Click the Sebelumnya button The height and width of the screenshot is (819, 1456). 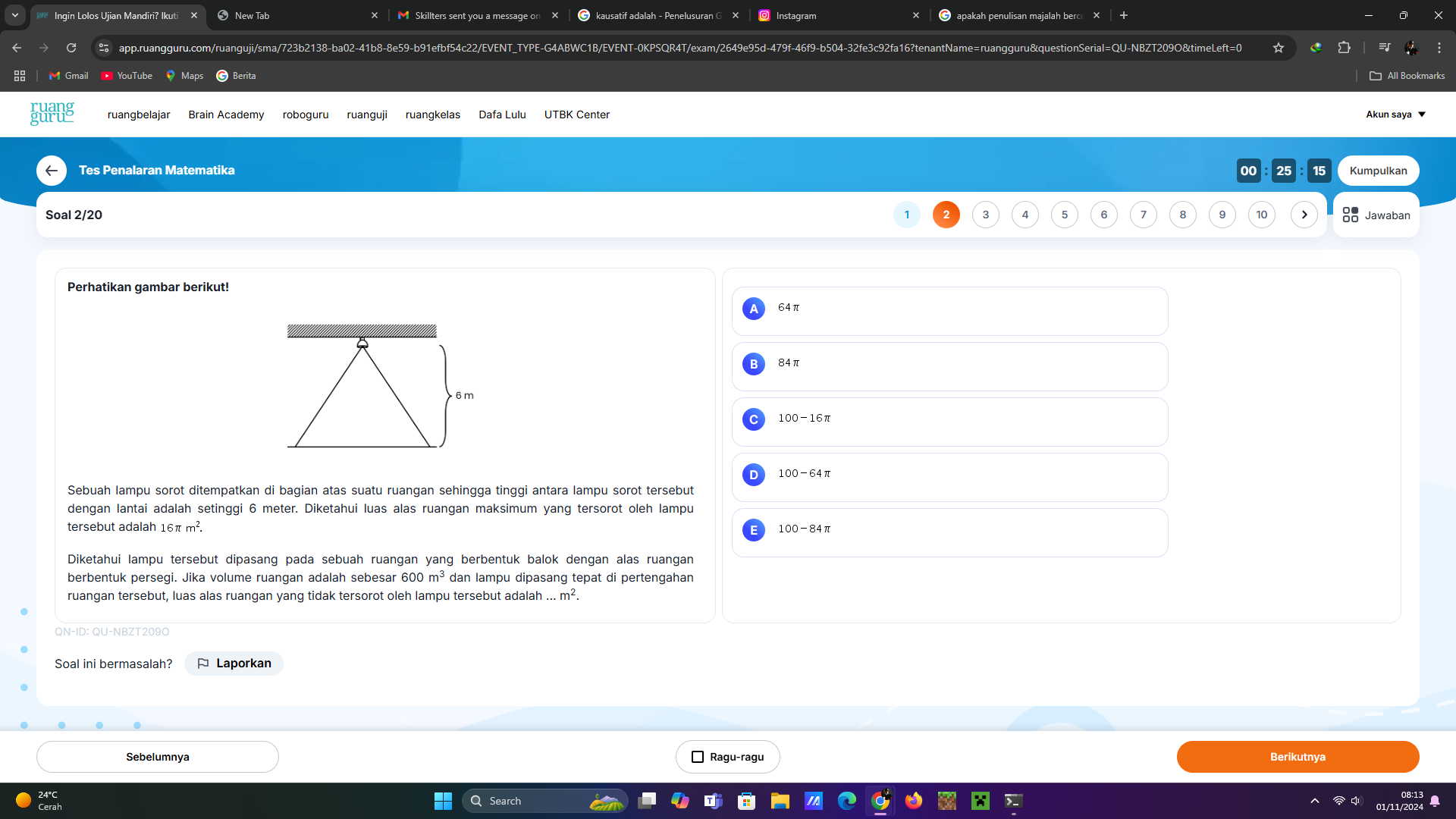click(x=157, y=756)
